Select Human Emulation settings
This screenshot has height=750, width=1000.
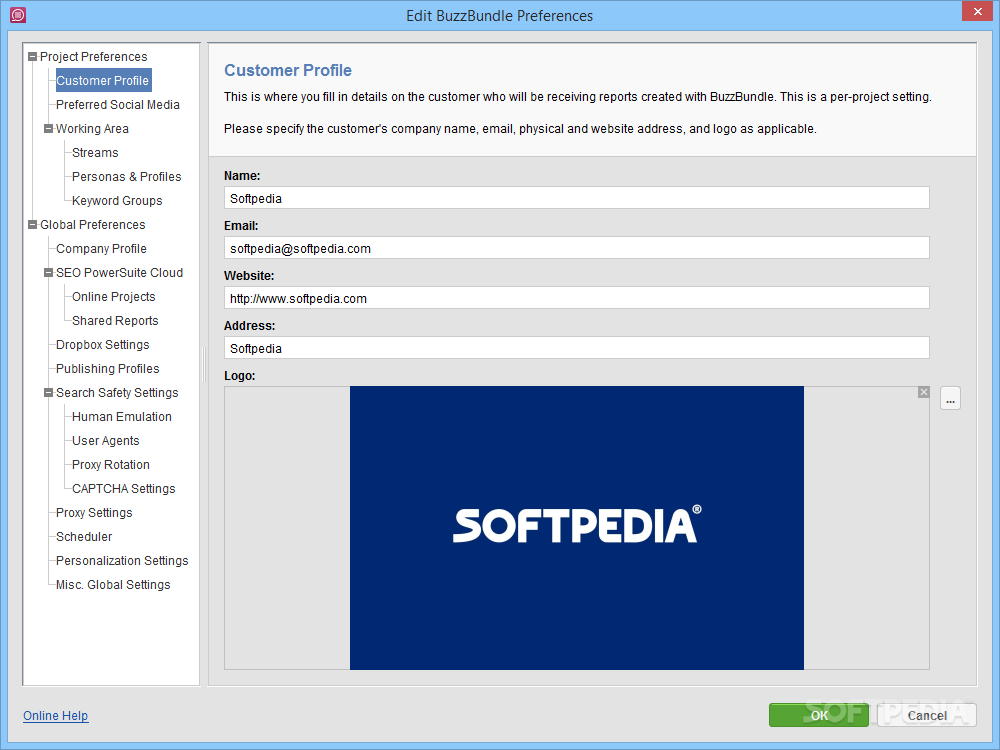click(122, 417)
